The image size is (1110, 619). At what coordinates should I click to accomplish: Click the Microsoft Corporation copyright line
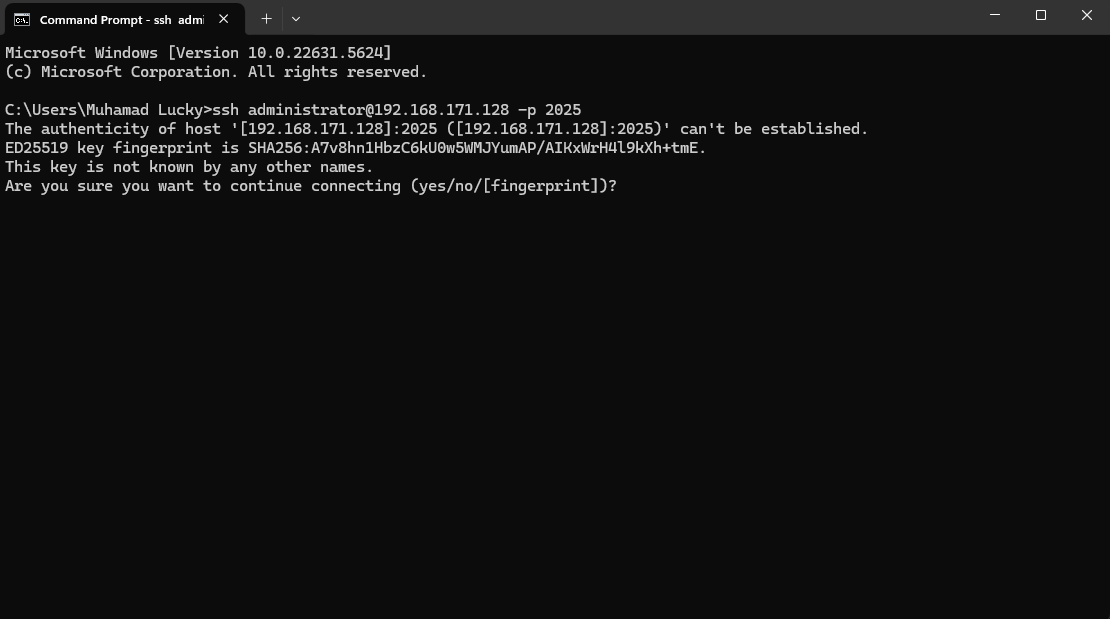[x=216, y=72]
